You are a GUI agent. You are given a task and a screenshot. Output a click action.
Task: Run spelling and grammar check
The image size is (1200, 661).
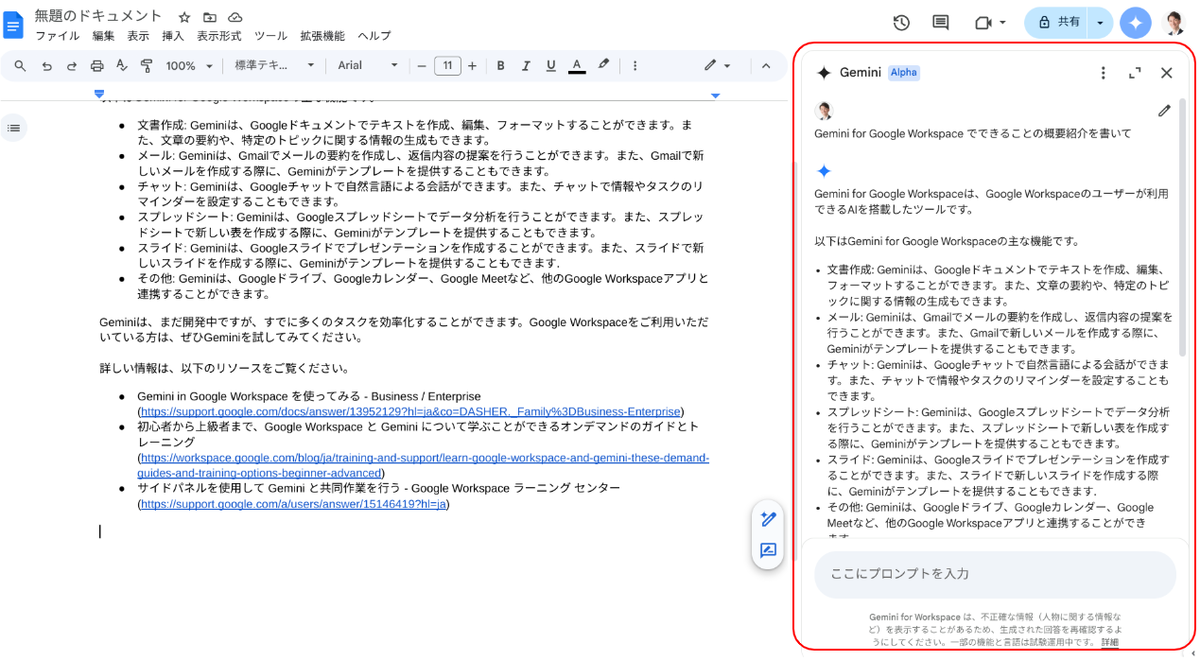(x=122, y=66)
